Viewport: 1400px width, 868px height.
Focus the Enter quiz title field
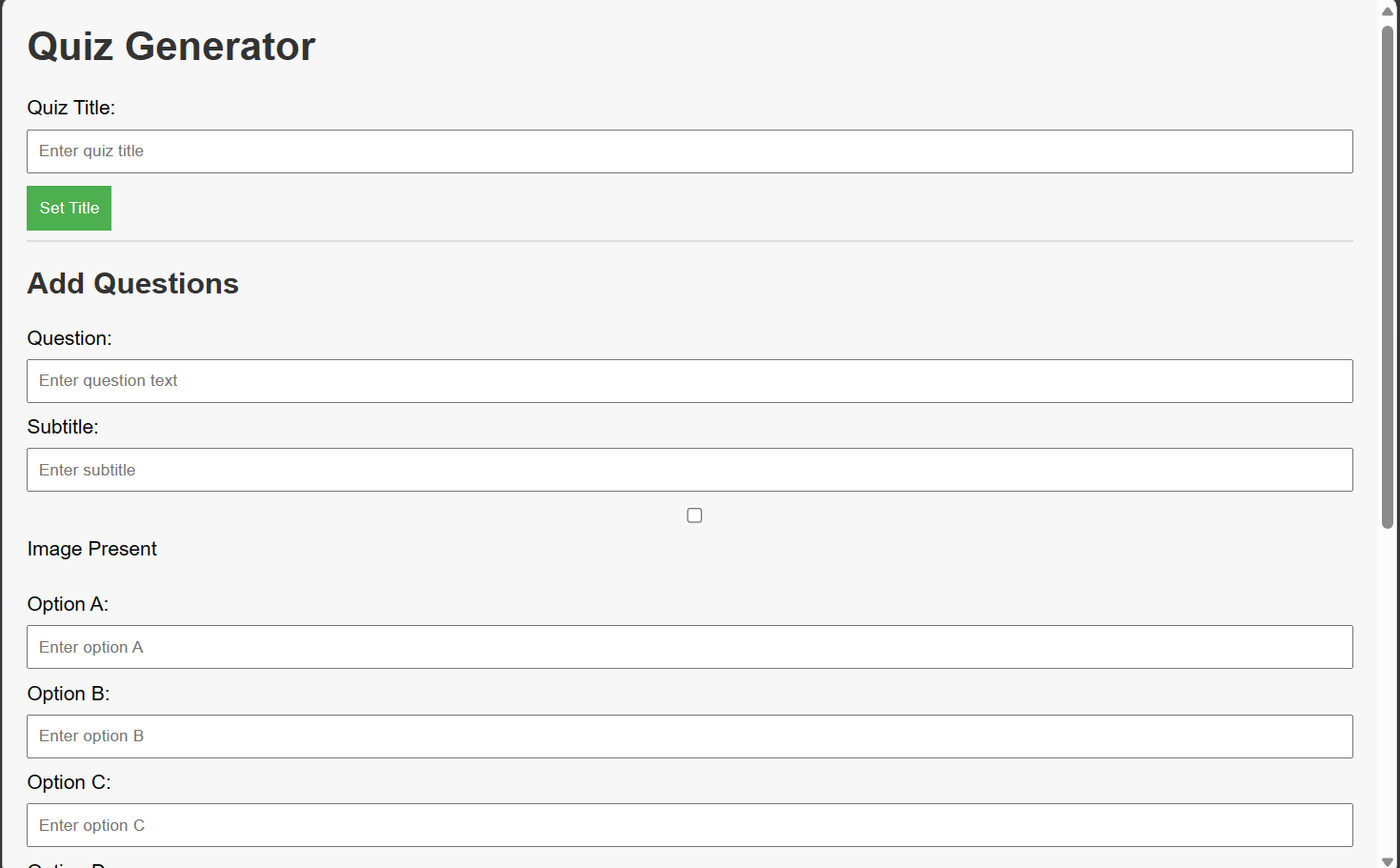690,151
